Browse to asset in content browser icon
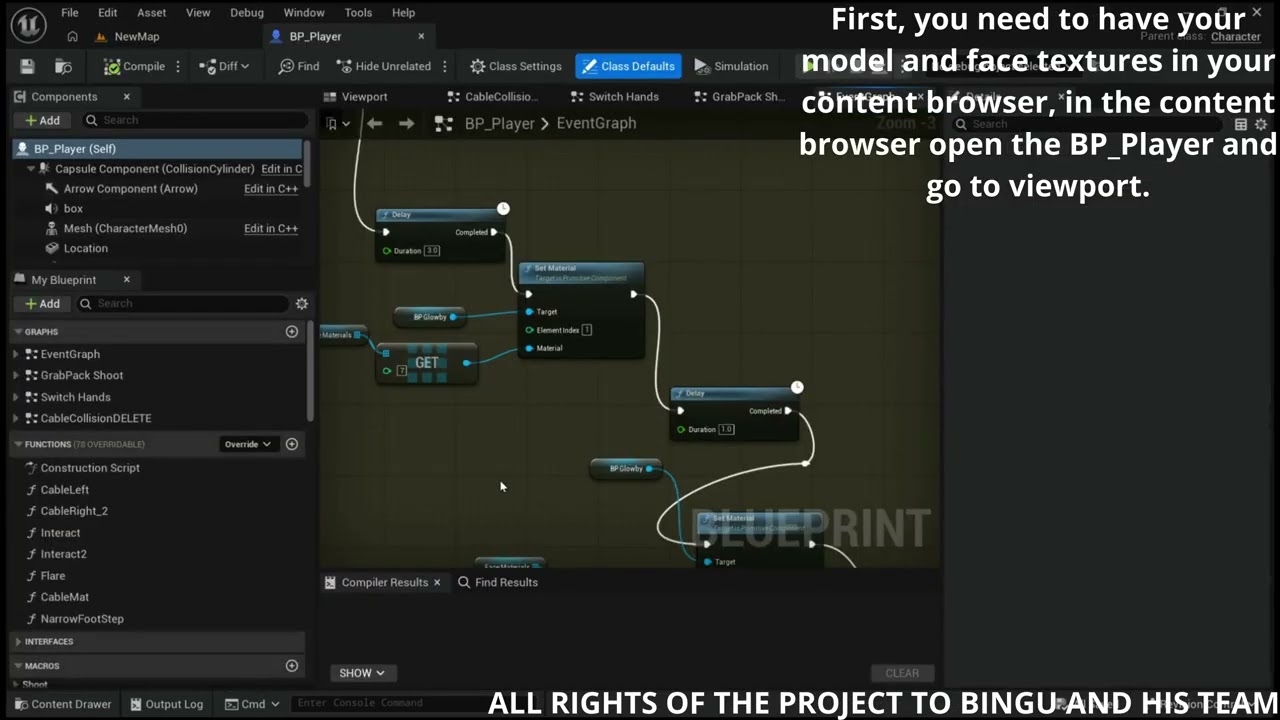Viewport: 1280px width, 720px height. (x=63, y=66)
